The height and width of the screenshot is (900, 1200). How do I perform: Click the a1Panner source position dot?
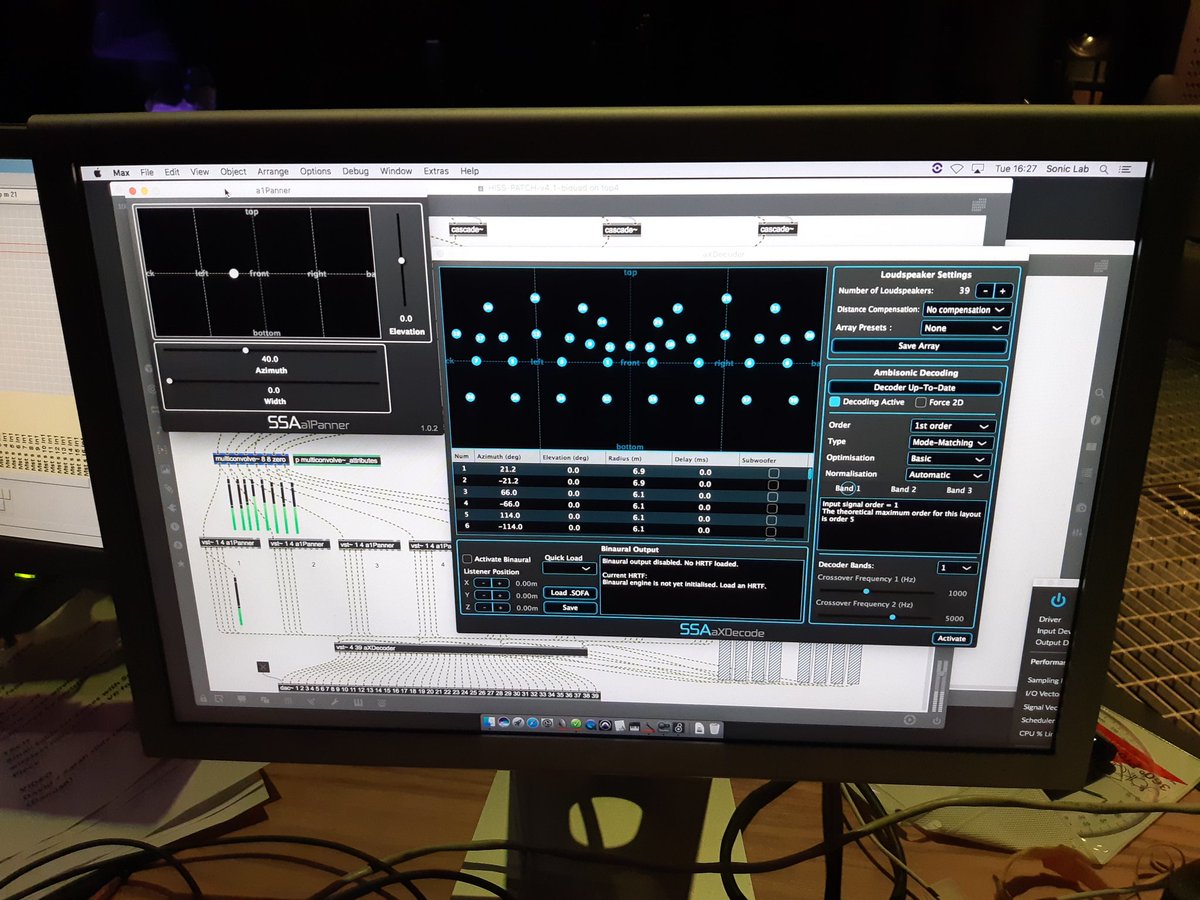[x=233, y=273]
